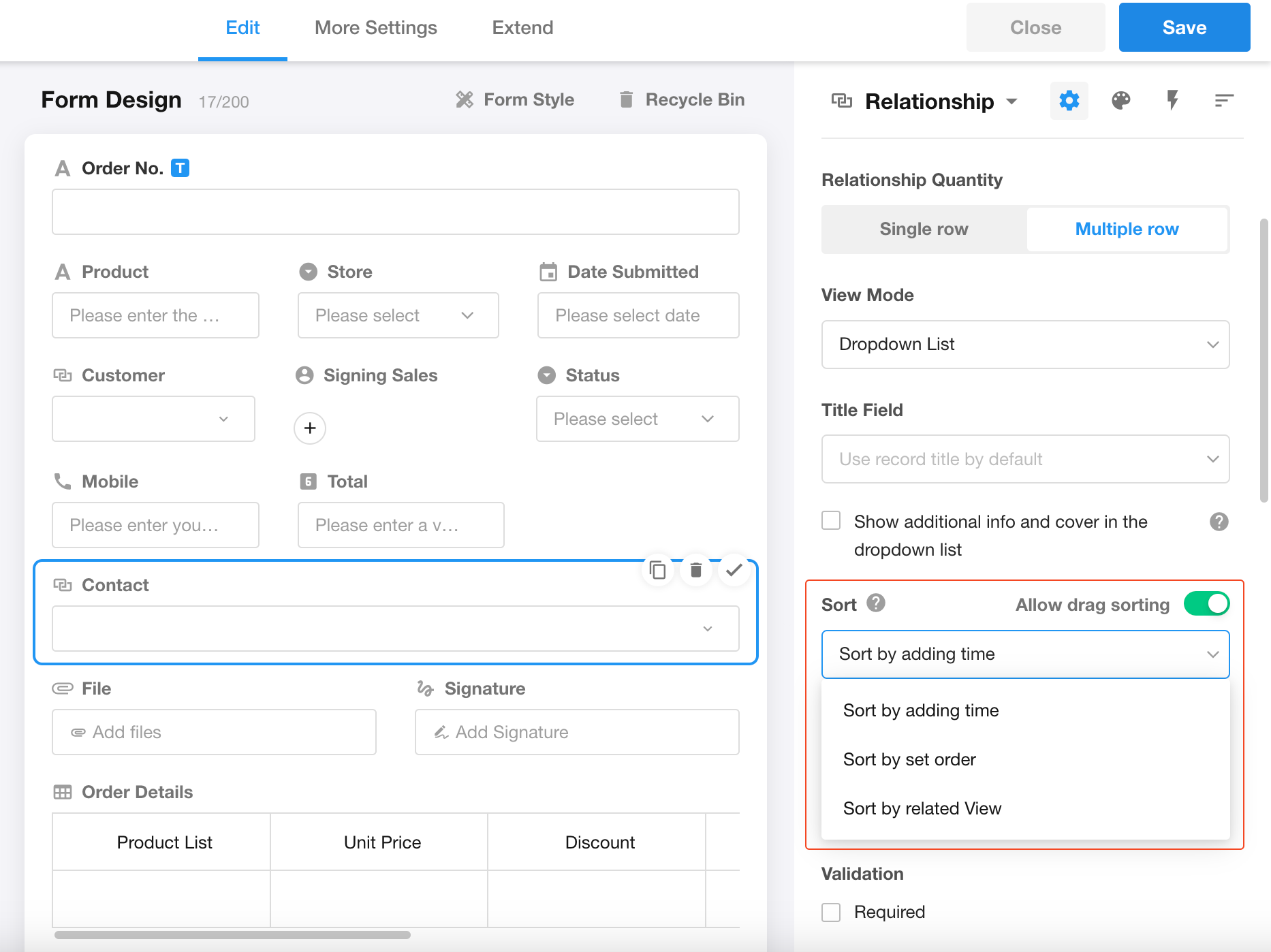Click the Customer relationship icon
Image resolution: width=1271 pixels, height=952 pixels.
pos(63,375)
